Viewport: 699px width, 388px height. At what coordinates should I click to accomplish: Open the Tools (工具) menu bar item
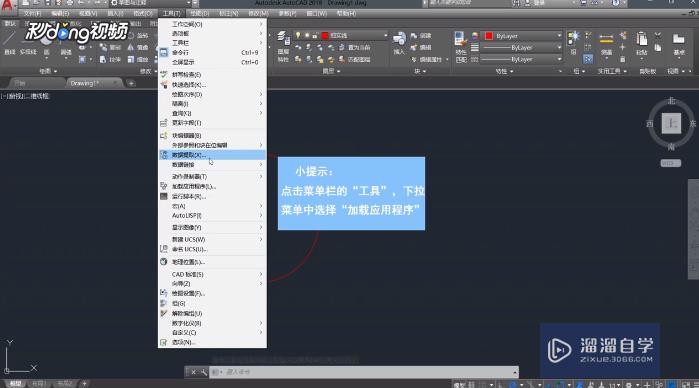tap(171, 14)
